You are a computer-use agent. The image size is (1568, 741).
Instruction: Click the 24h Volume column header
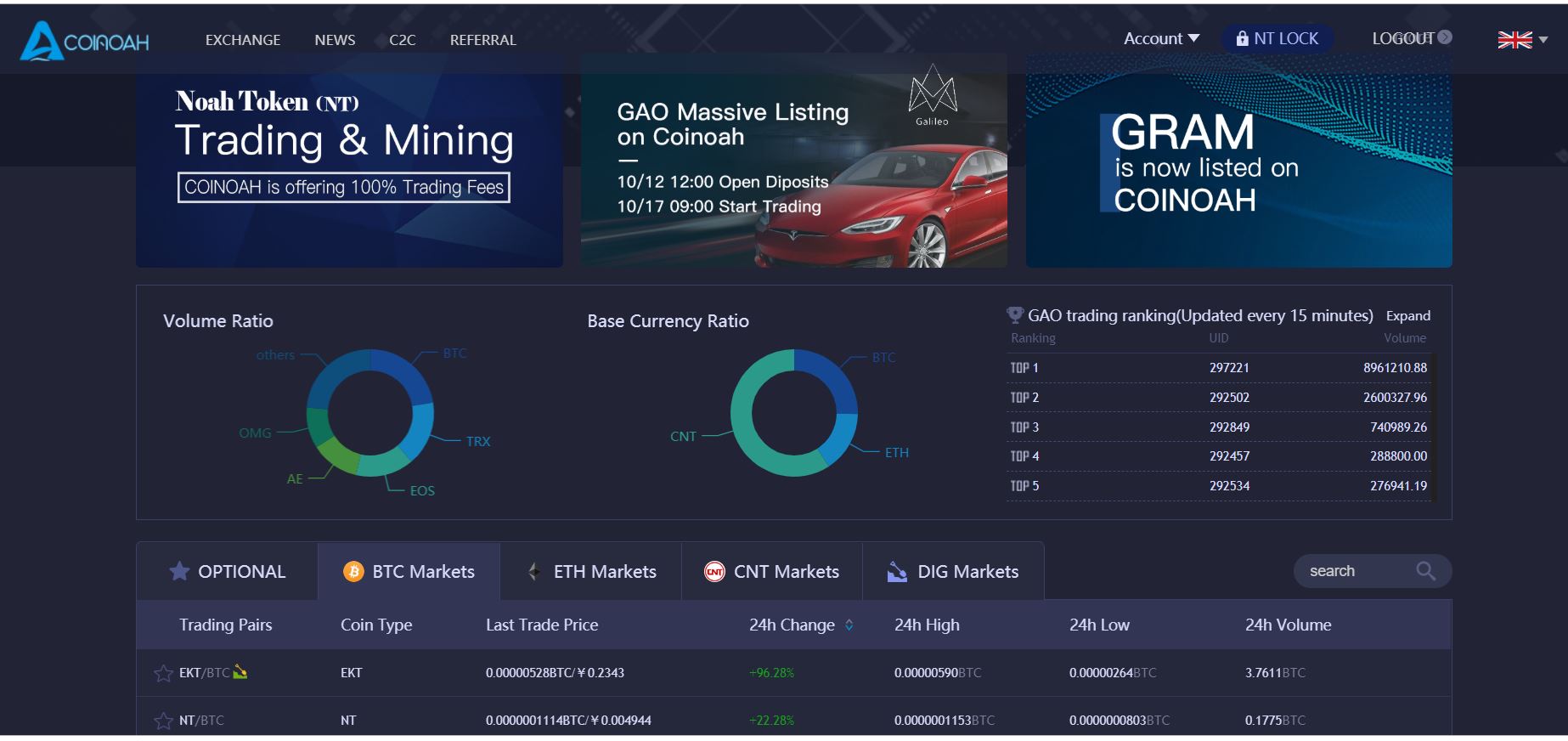click(1289, 625)
